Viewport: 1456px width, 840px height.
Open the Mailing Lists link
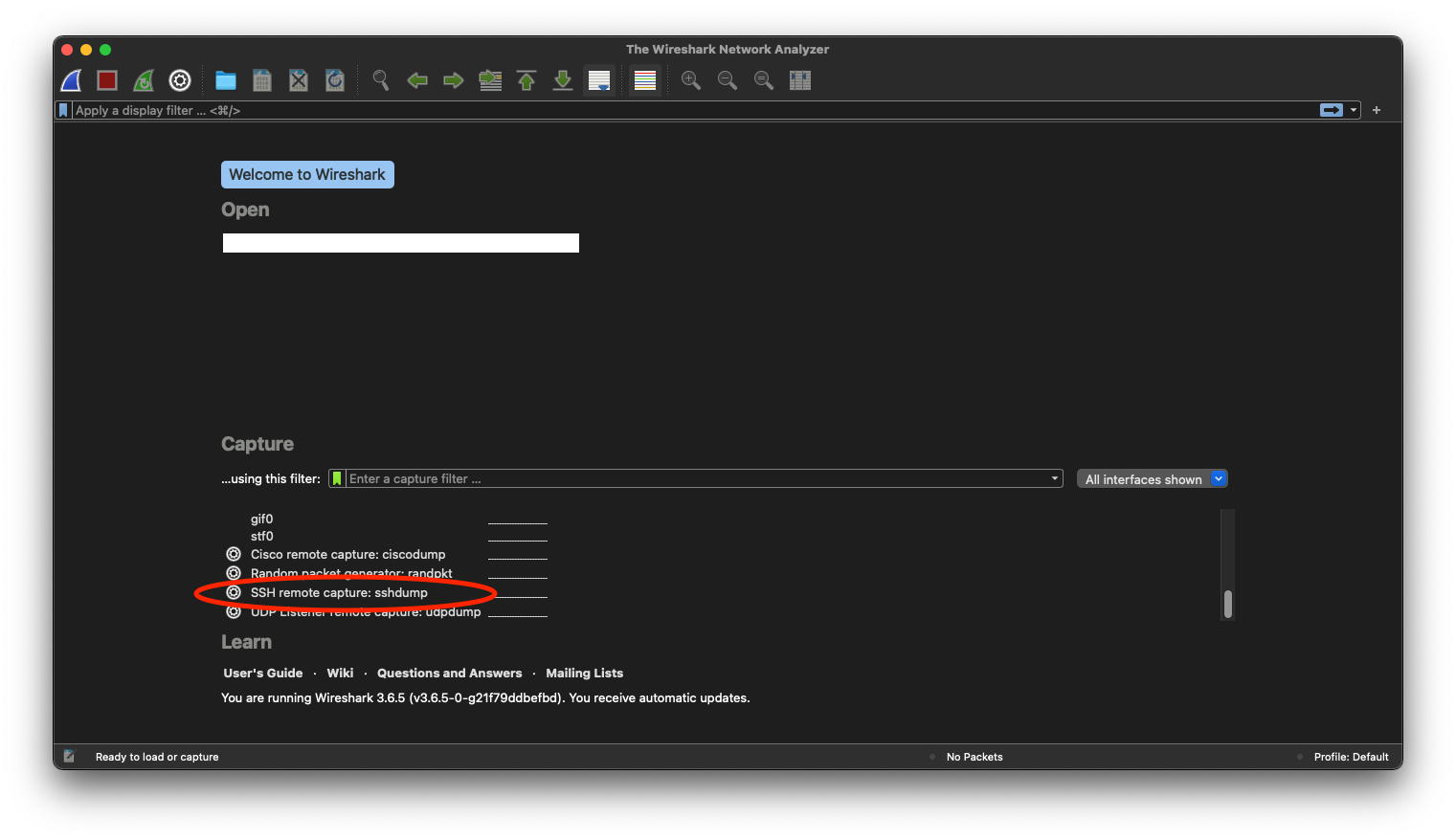click(x=584, y=673)
